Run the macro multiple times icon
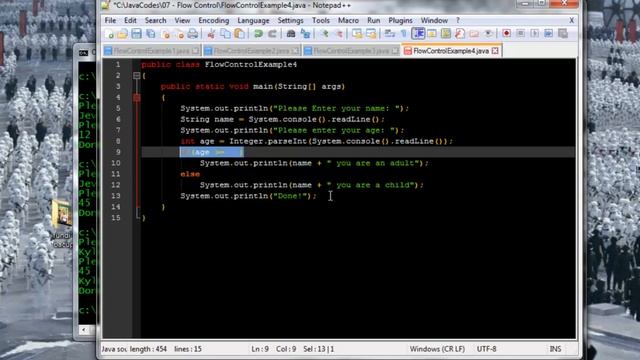This screenshot has height=360, width=640. (549, 34)
